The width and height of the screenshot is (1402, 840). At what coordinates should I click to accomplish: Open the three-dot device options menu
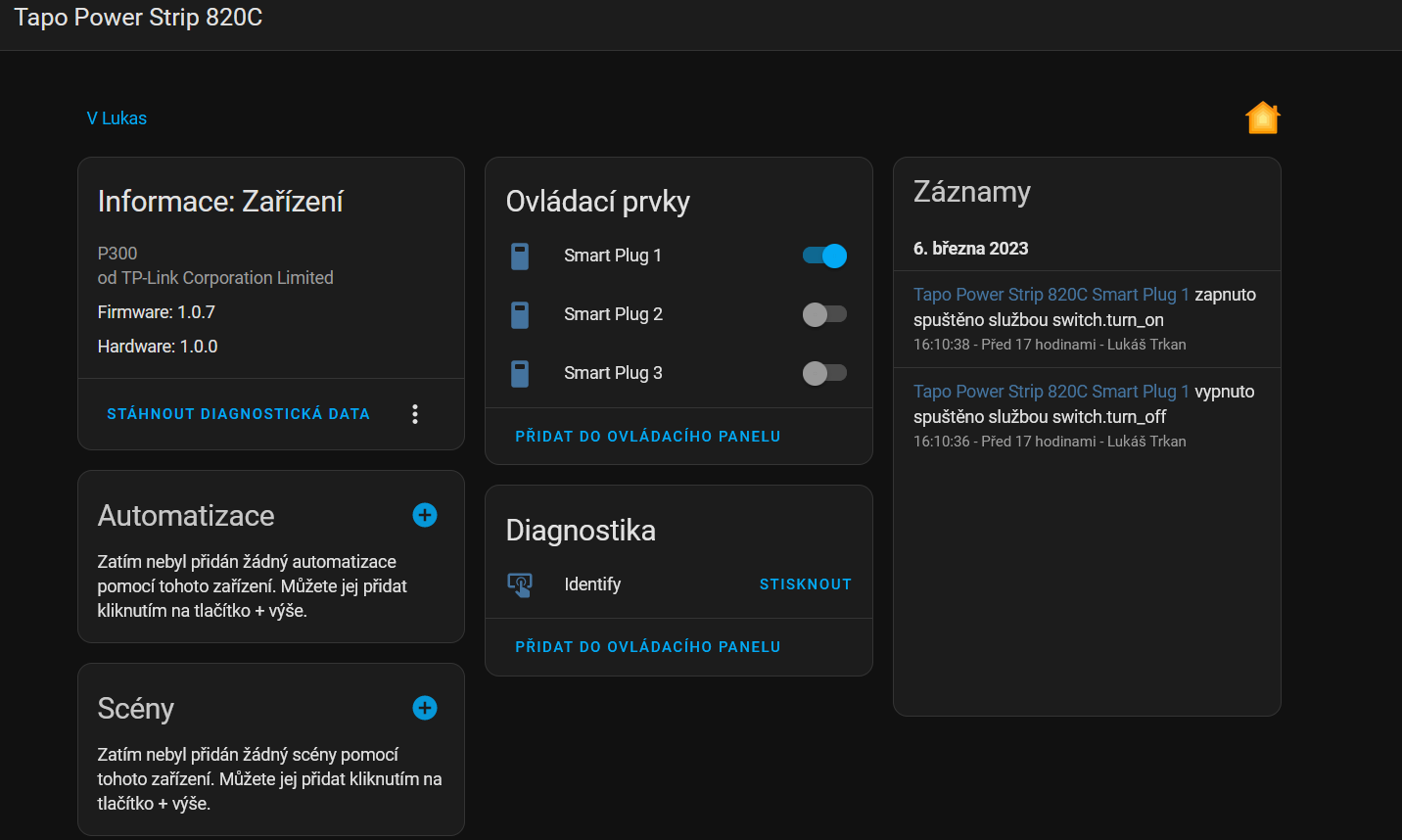pyautogui.click(x=415, y=414)
